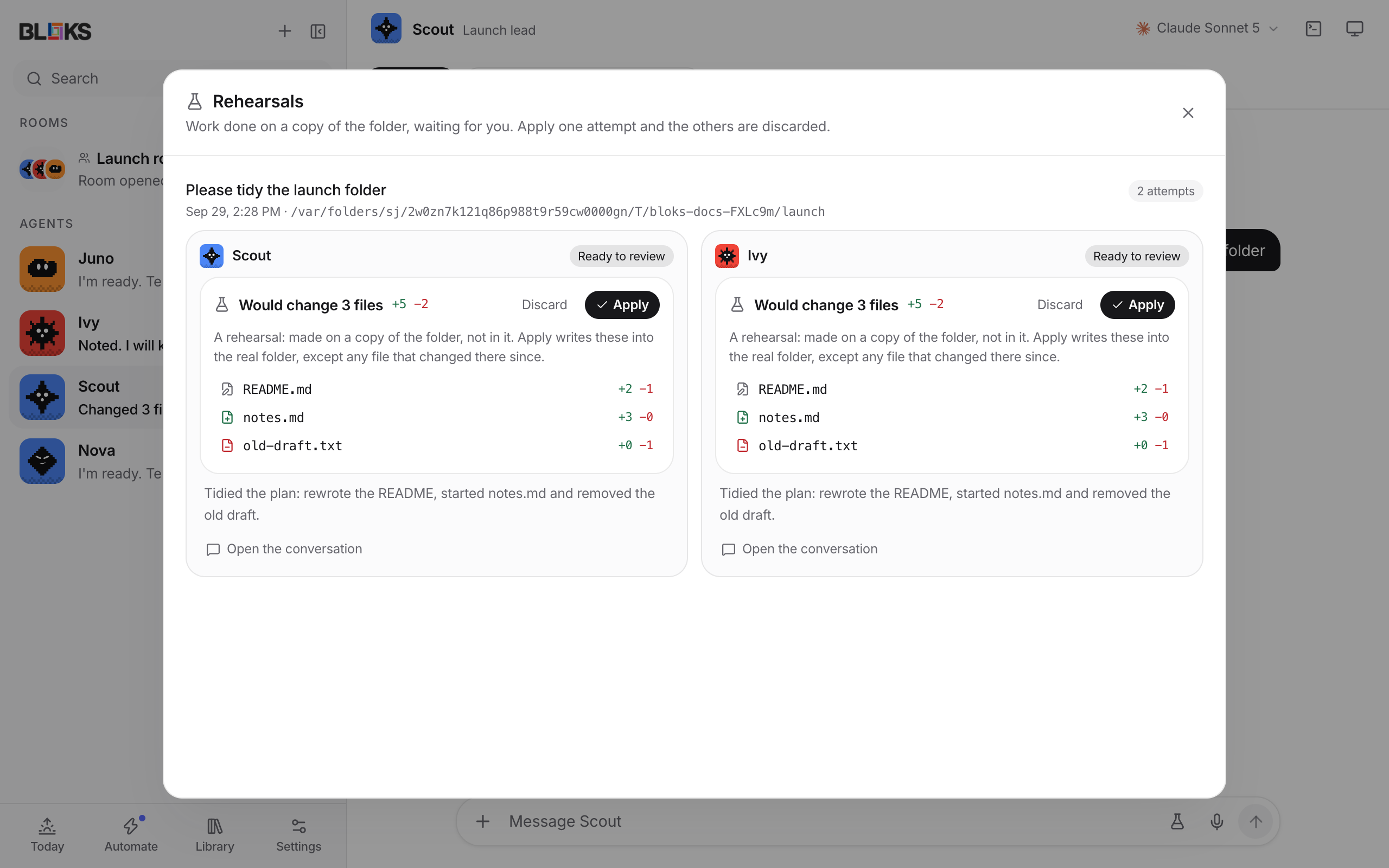Screen dimensions: 1389x868
Task: Open Ivy's notes.md file change
Action: point(952,417)
